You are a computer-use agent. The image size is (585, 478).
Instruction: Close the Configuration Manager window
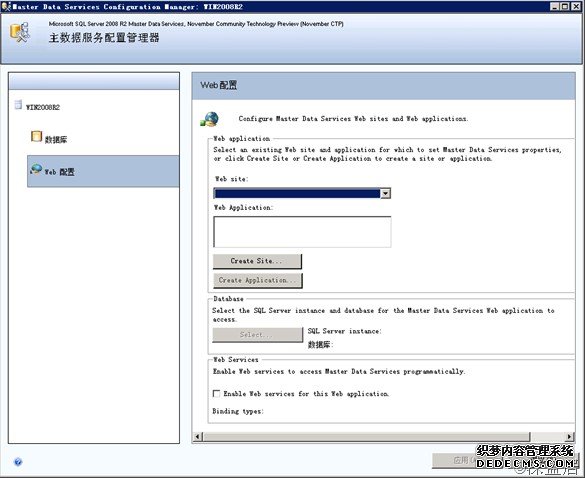click(576, 6)
